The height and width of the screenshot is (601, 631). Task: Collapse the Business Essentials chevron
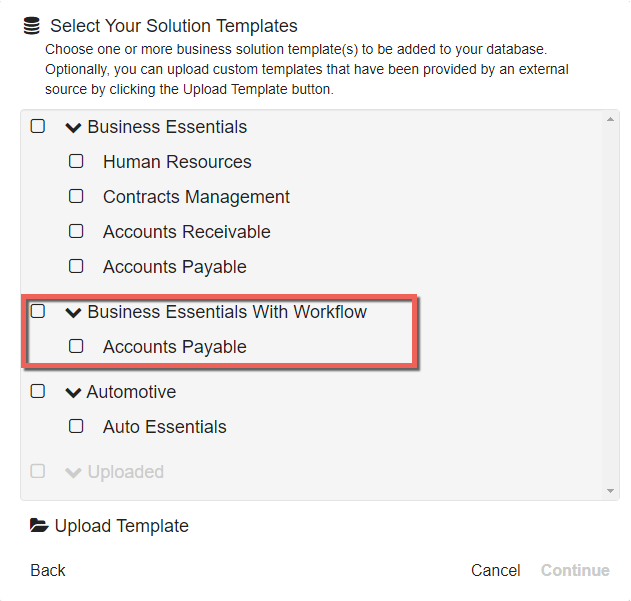click(73, 128)
